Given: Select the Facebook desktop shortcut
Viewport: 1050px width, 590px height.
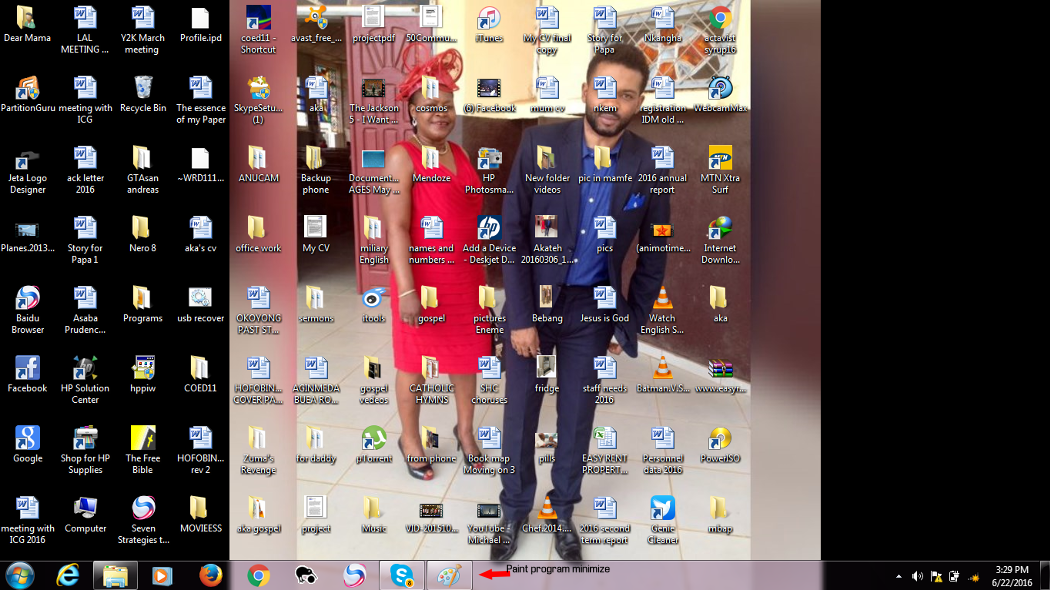Looking at the screenshot, I should pyautogui.click(x=27, y=374).
